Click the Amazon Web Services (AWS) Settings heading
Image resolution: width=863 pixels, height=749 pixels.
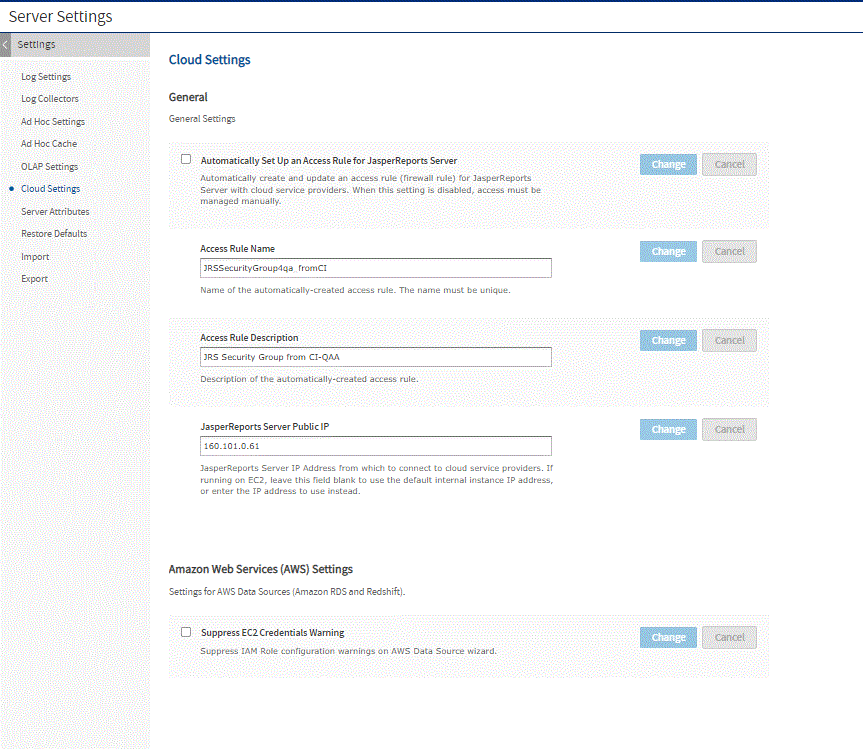click(x=260, y=569)
